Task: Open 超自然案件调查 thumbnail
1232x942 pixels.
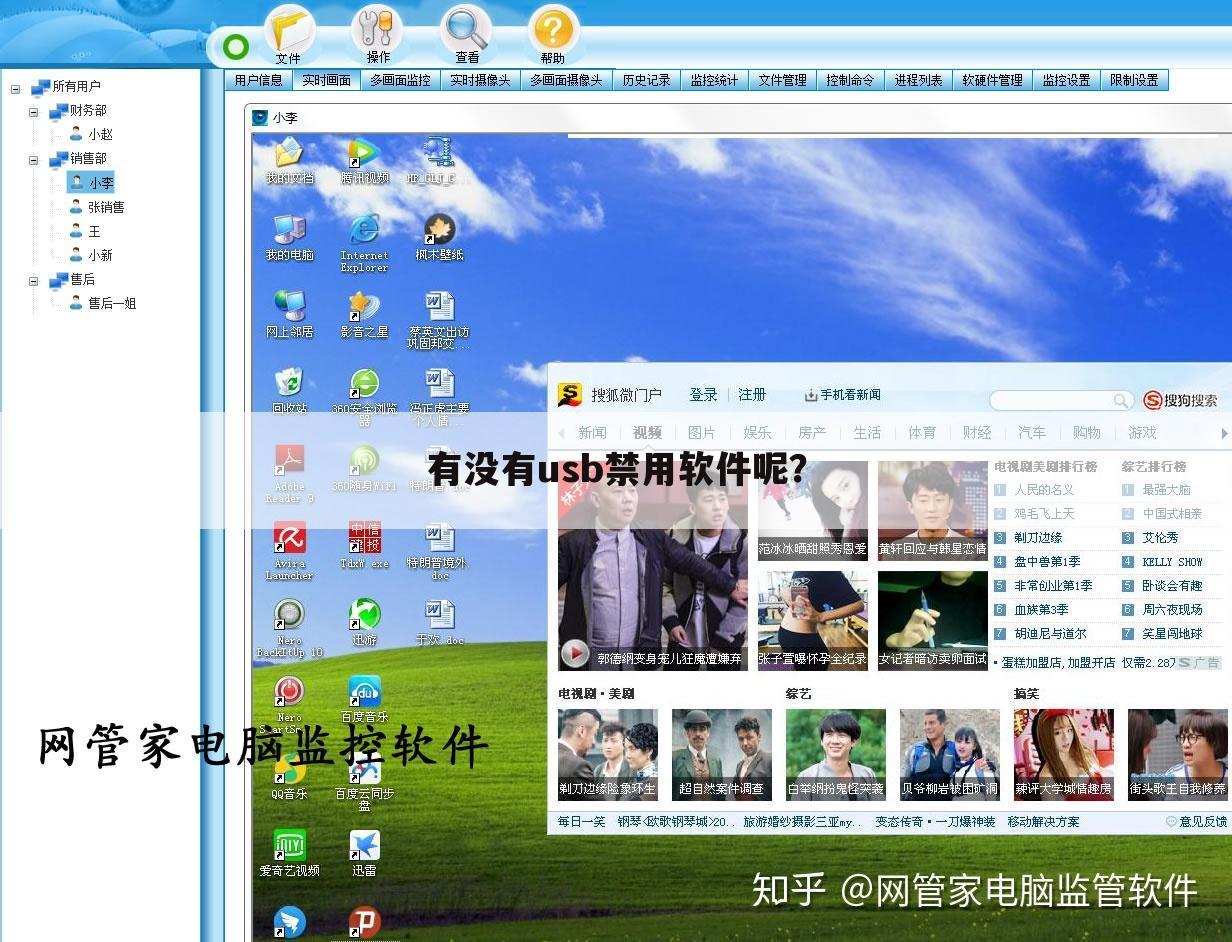Action: (722, 753)
